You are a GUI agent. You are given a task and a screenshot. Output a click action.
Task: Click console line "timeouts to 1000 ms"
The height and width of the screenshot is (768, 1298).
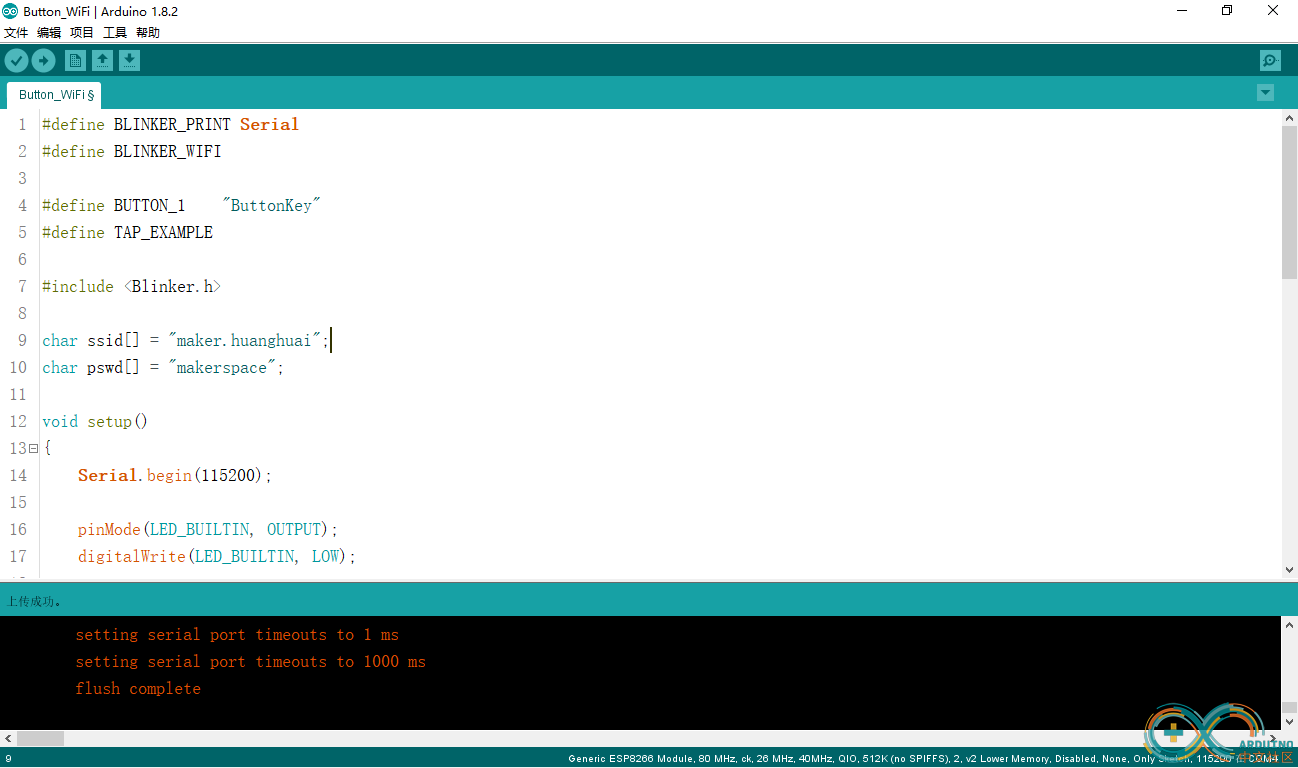tap(341, 662)
